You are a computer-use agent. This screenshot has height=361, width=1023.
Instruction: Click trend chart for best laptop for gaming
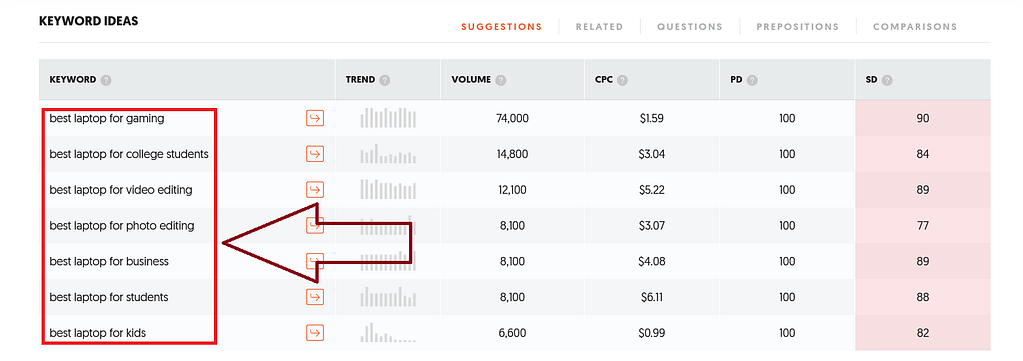click(388, 118)
